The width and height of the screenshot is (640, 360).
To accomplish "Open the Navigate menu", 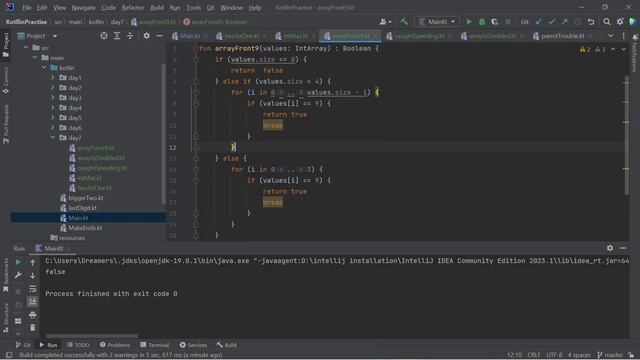I will 83,7.
